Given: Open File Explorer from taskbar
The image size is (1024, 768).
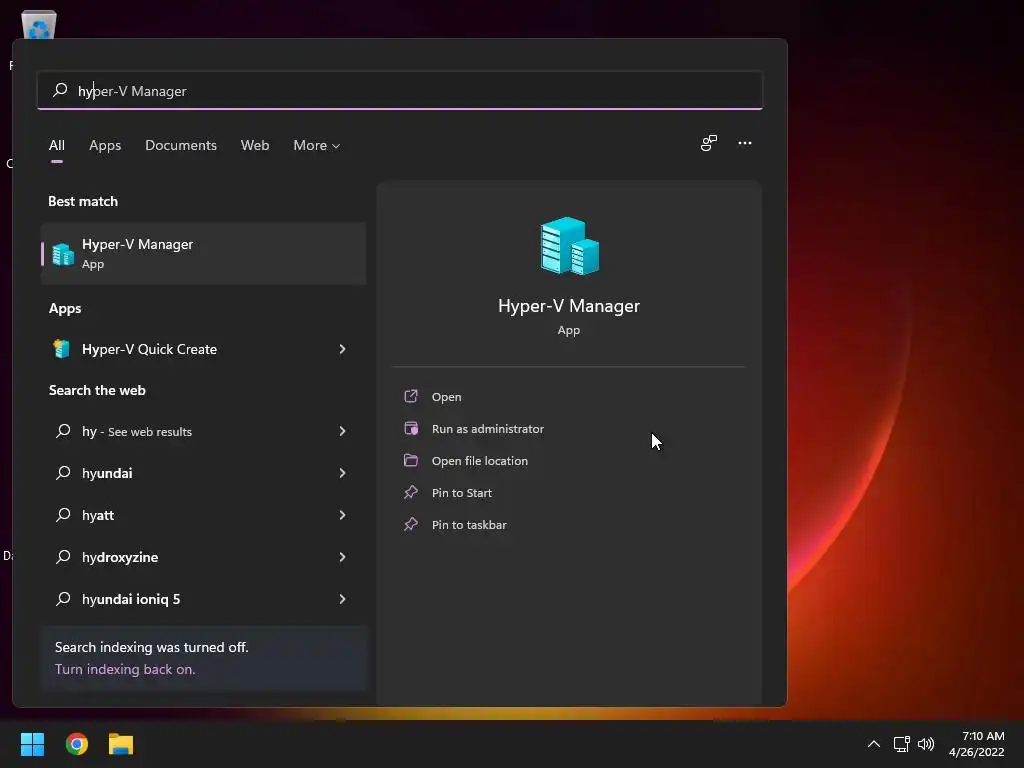Looking at the screenshot, I should pos(121,744).
